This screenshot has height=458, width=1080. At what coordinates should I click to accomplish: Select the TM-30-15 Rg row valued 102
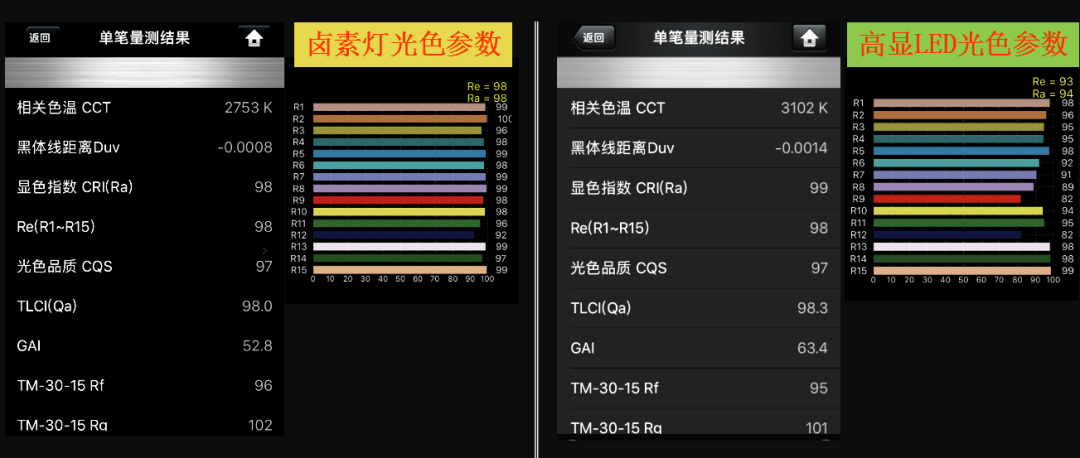pos(145,421)
